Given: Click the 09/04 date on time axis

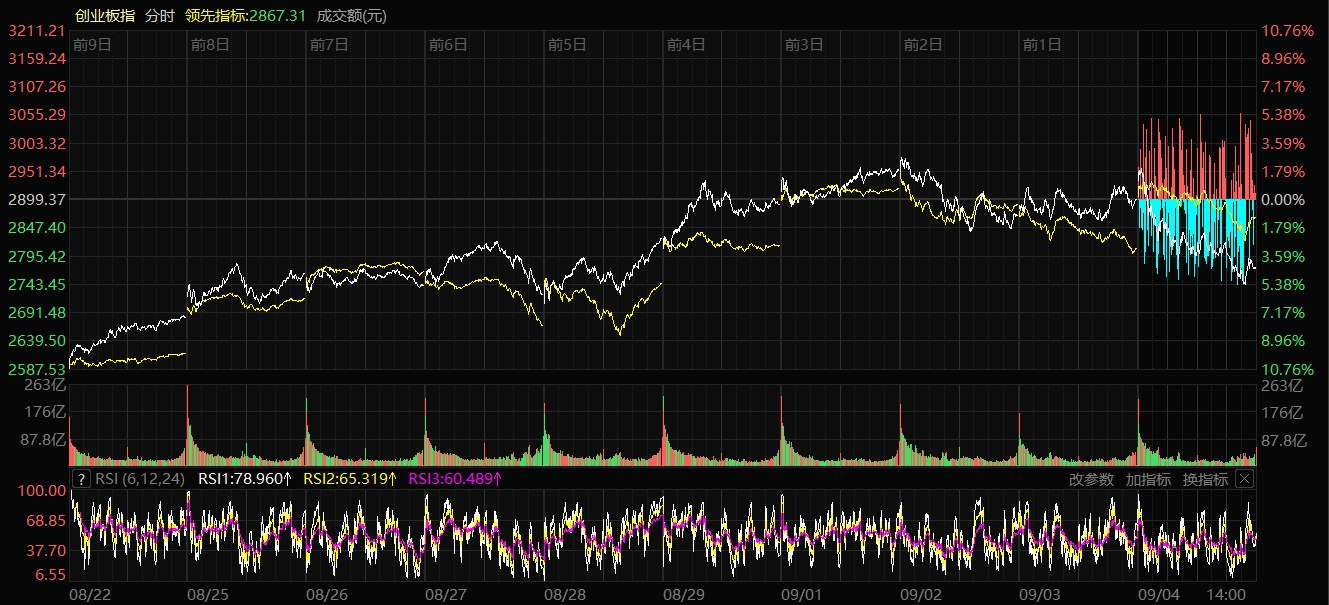Looking at the screenshot, I should [1159, 594].
